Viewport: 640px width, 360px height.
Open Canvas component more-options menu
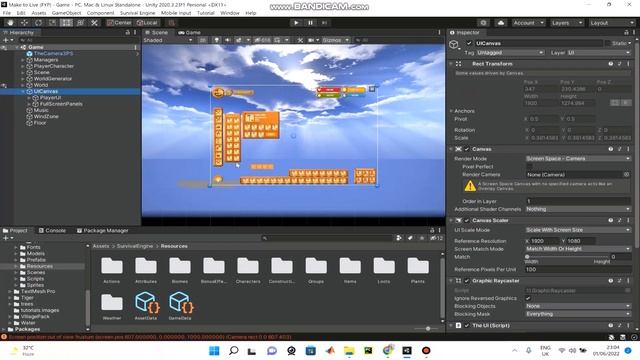coord(628,149)
